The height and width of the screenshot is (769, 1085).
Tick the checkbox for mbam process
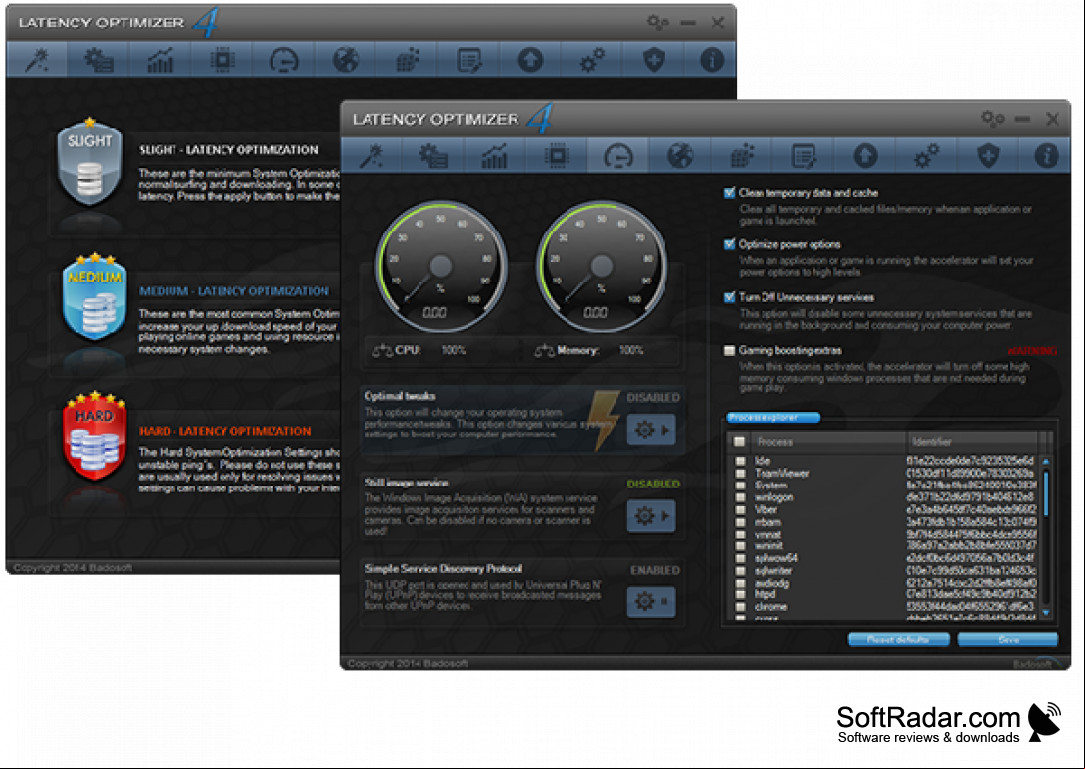click(x=740, y=523)
